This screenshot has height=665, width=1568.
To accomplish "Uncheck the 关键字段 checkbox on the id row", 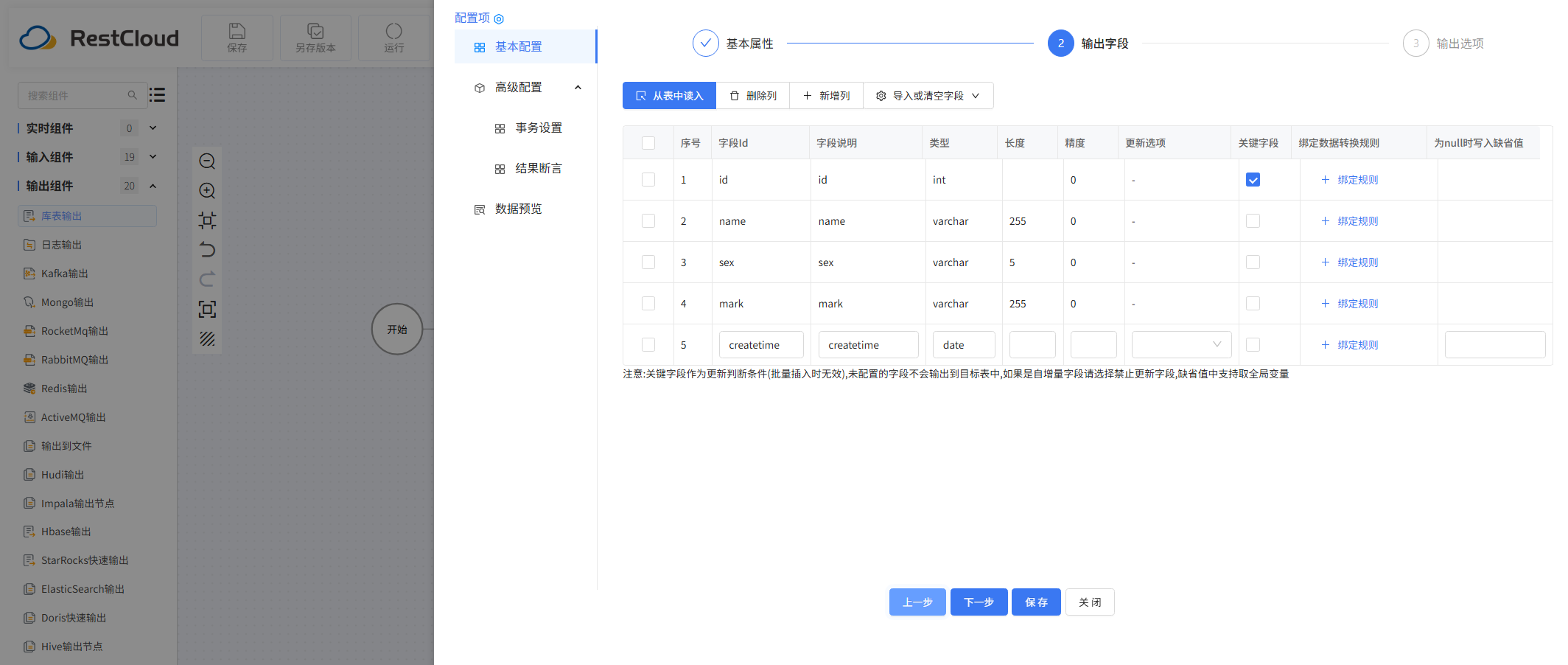I will (1253, 179).
